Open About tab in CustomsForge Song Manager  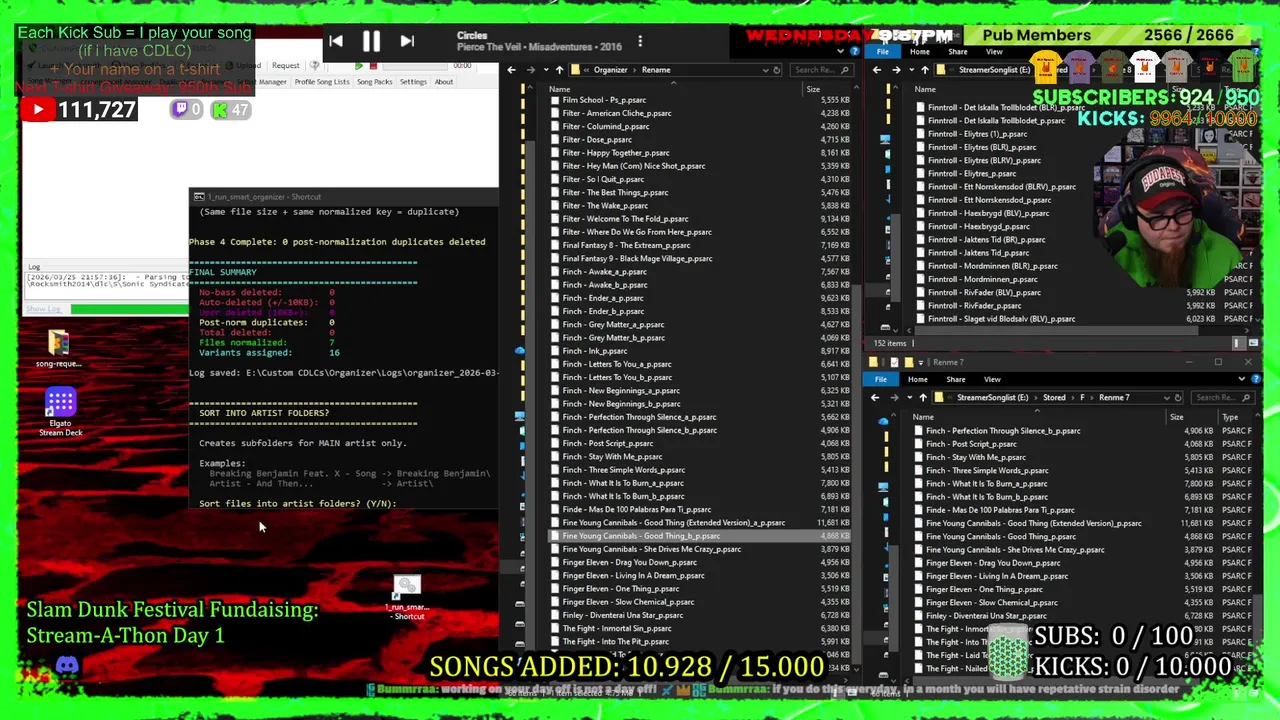click(444, 82)
